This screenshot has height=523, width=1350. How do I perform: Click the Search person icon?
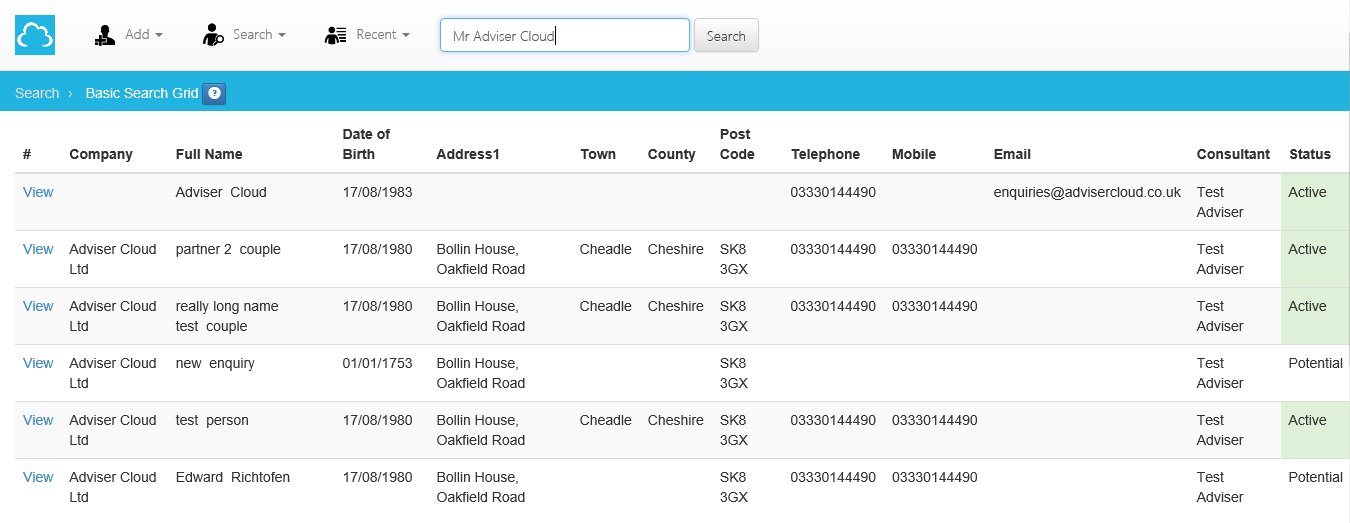(213, 35)
